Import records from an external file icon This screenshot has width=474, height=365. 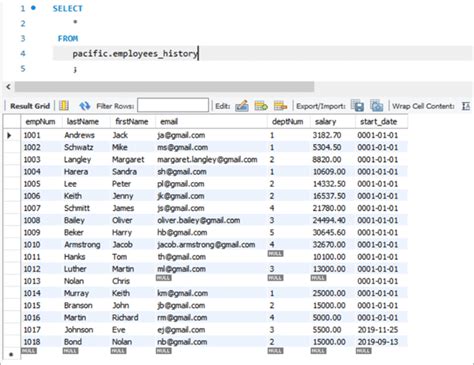[377, 106]
